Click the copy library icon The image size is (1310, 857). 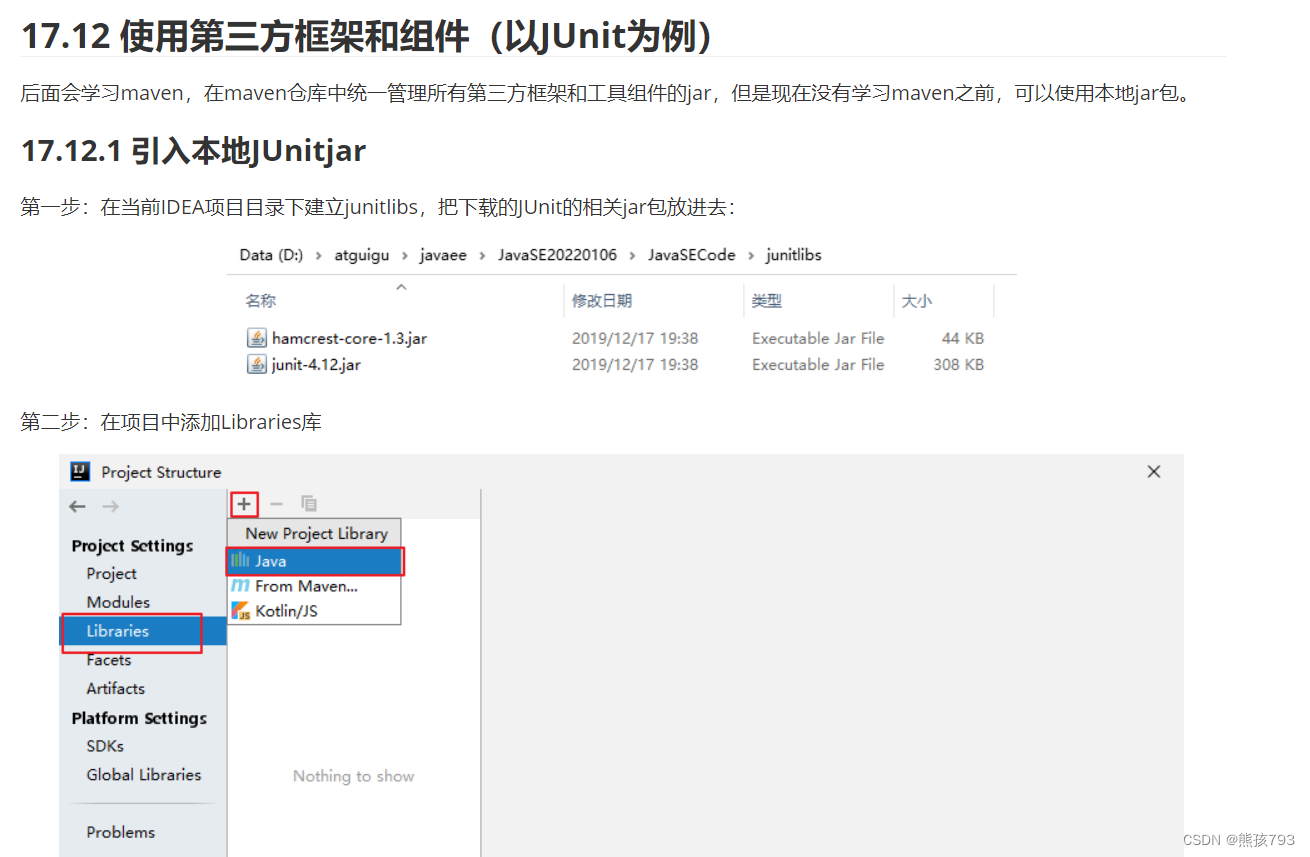309,504
